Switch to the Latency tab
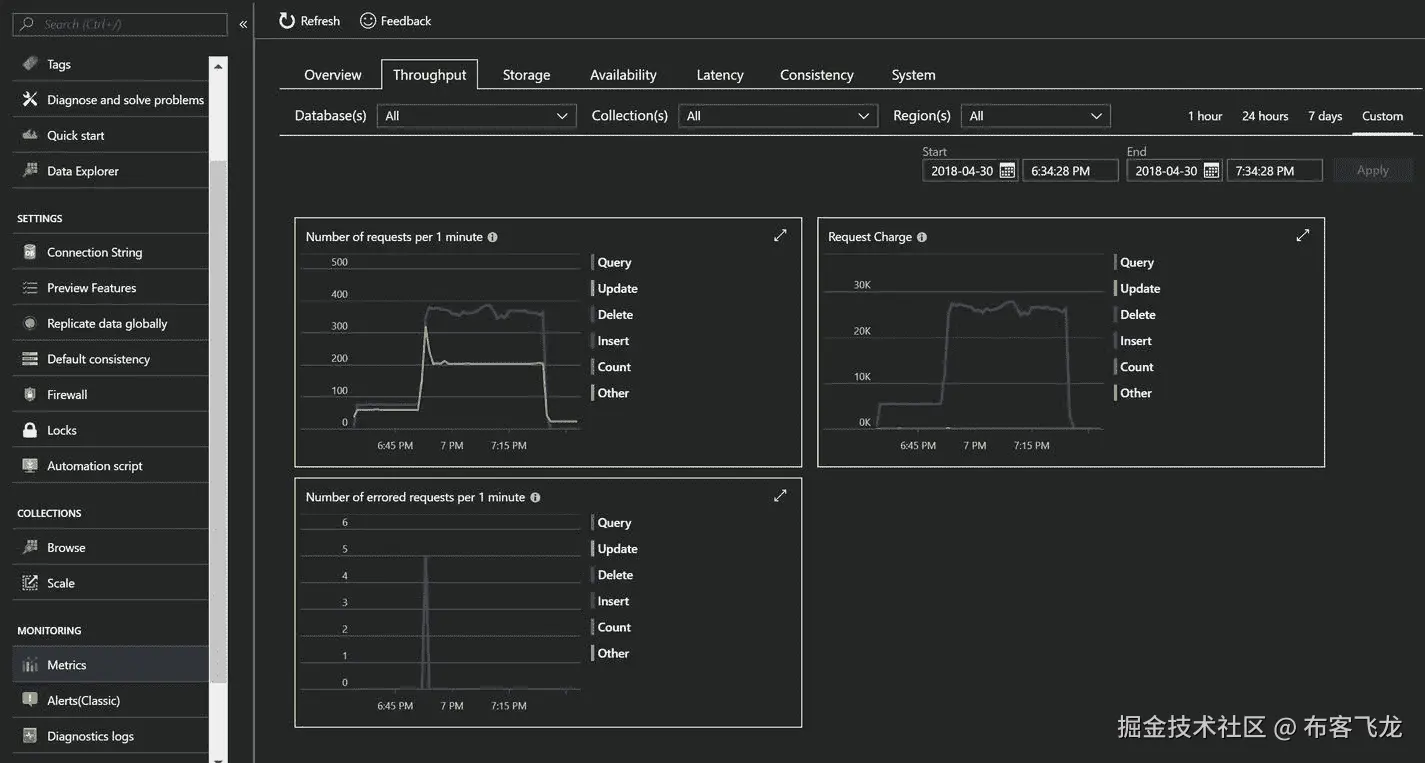The image size is (1425, 763). click(720, 75)
